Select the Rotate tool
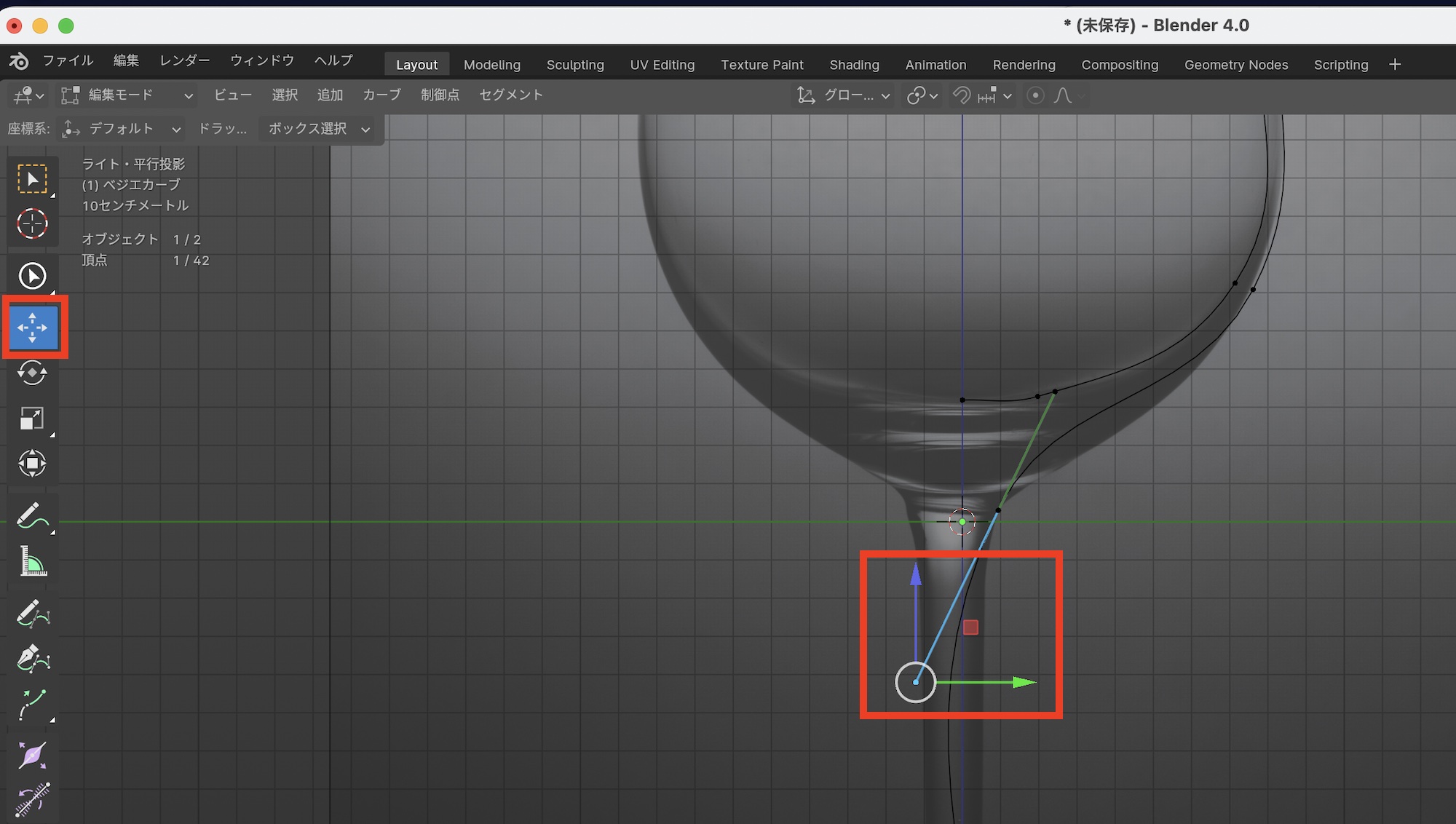The height and width of the screenshot is (824, 1456). click(32, 373)
